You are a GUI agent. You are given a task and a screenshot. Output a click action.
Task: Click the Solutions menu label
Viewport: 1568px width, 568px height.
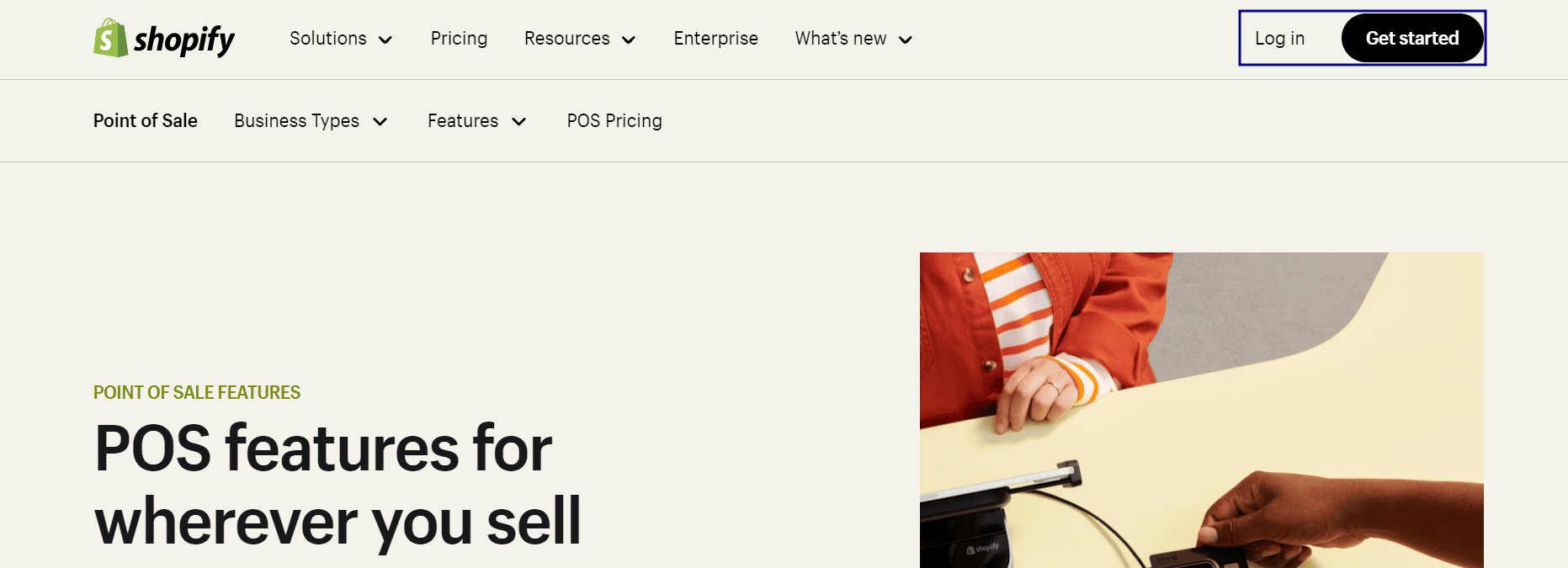327,39
